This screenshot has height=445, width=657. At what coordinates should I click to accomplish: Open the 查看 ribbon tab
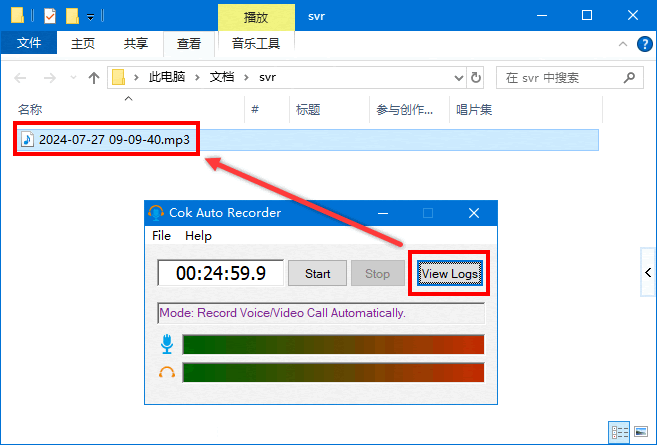tap(188, 44)
